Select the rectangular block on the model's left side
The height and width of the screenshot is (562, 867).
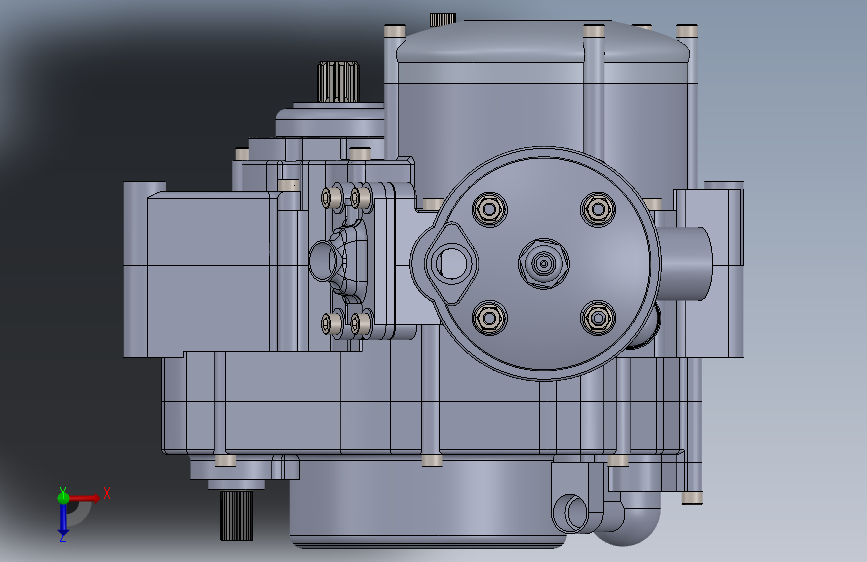pos(209,271)
